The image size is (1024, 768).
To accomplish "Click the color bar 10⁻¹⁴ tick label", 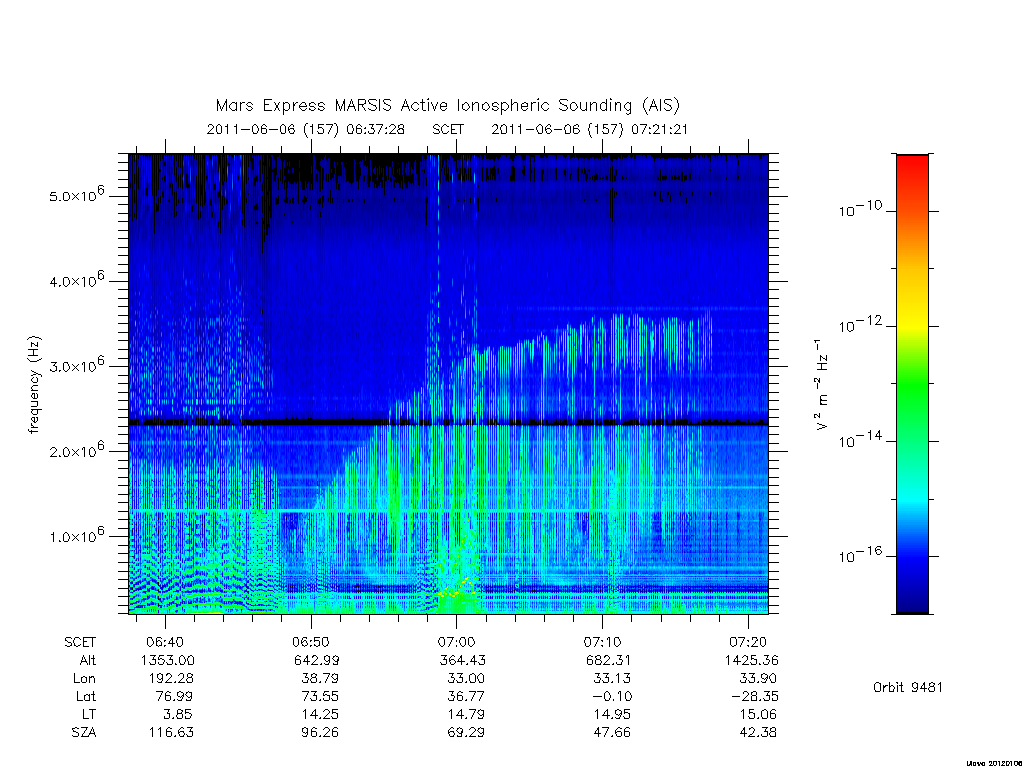I will pos(860,439).
